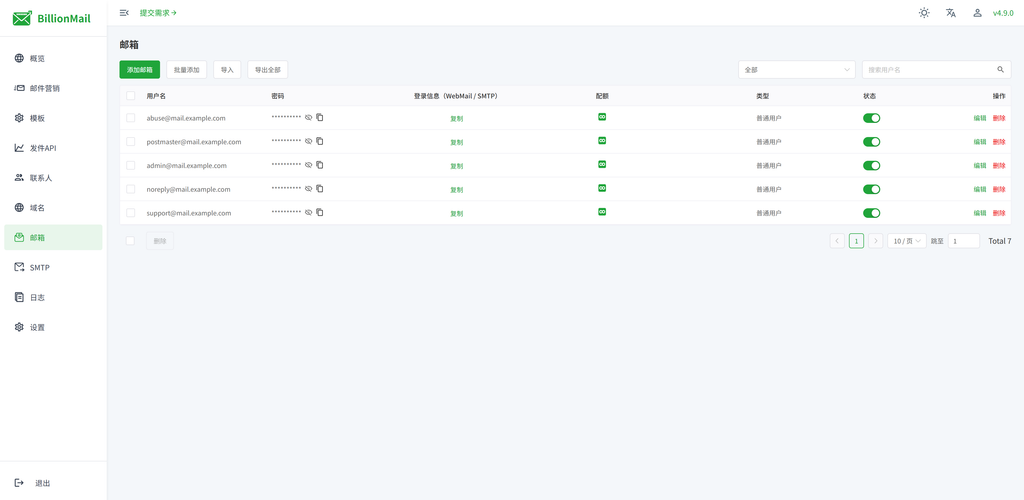Edit the admin@mail.example.com mailbox
Viewport: 1024px width, 500px height.
tap(980, 165)
